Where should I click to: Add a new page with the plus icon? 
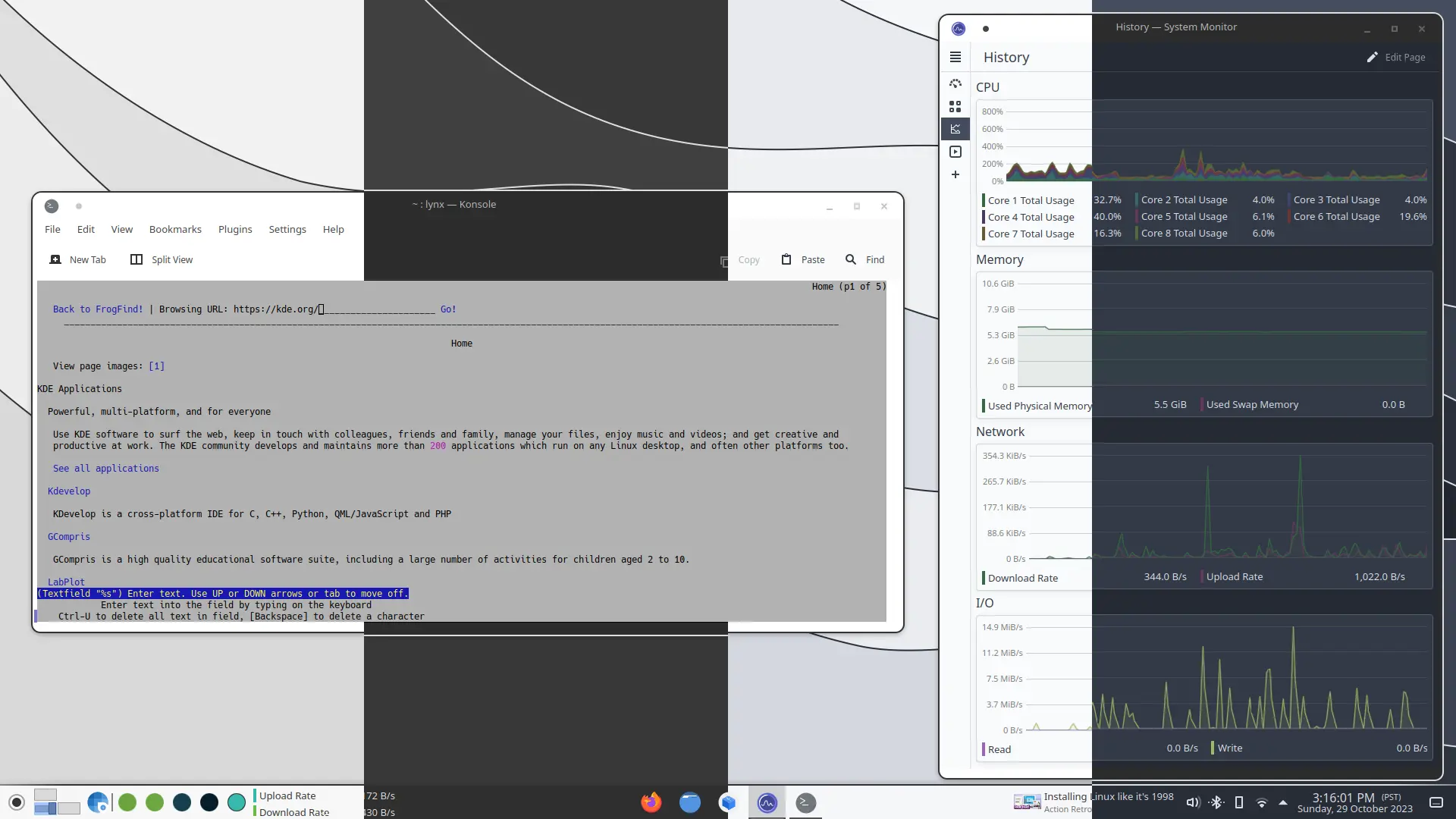955,174
